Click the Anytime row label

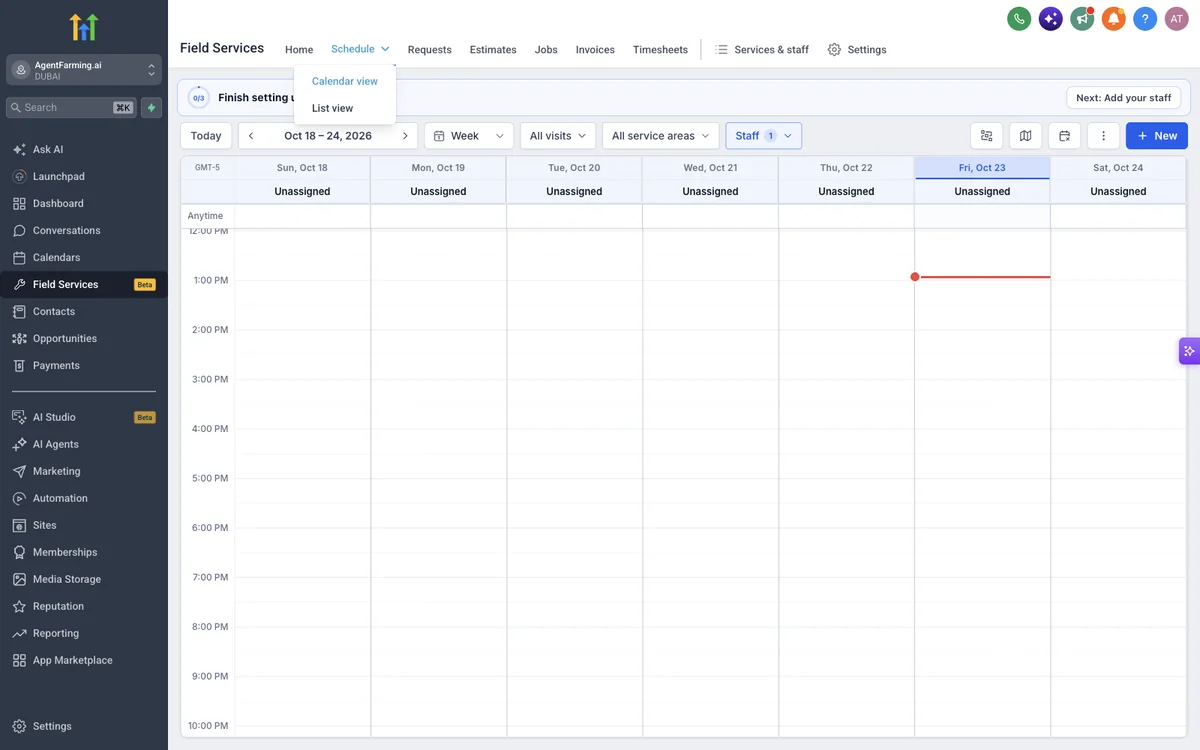point(206,216)
